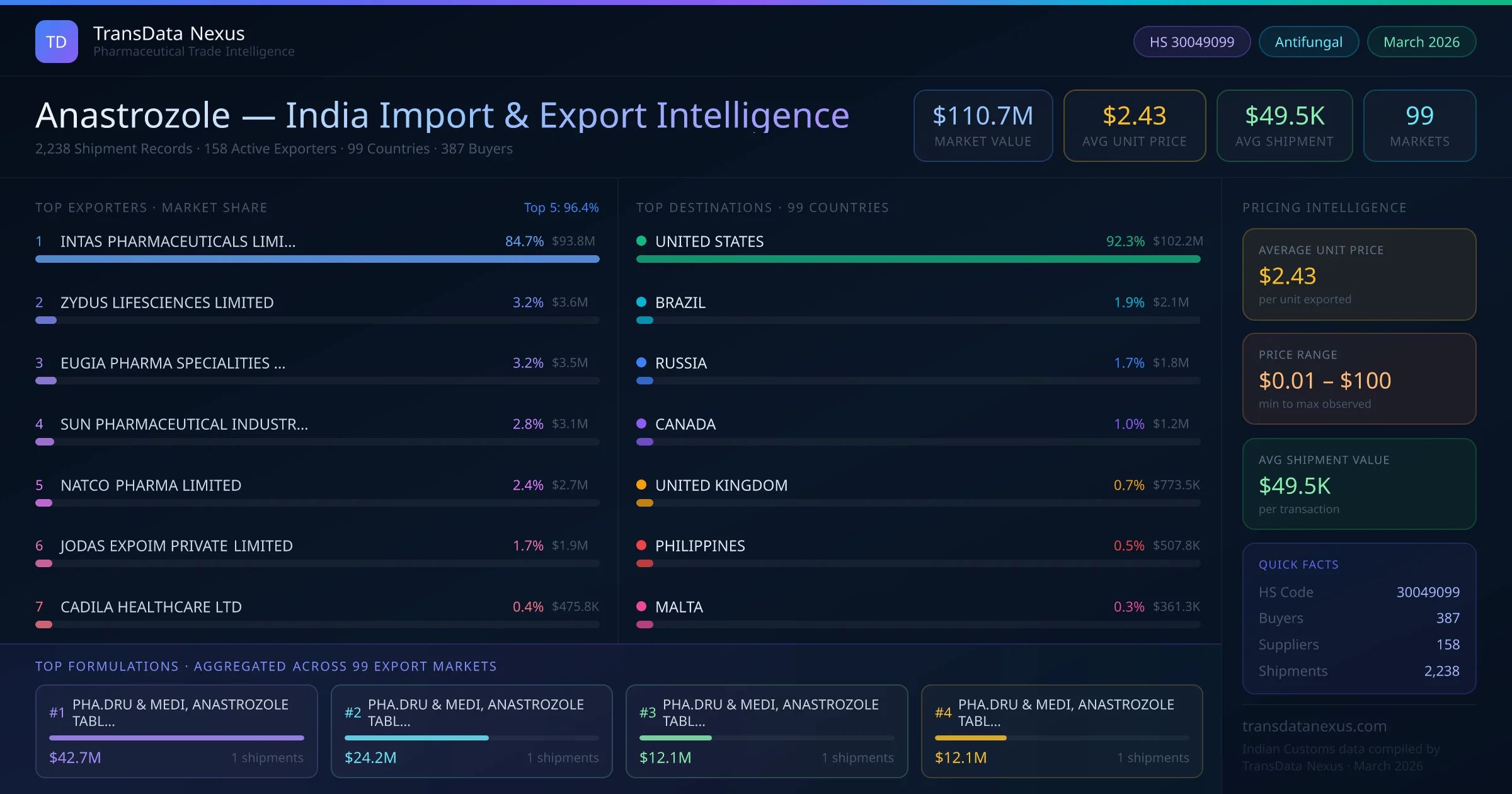Click the orange dot beside United Kingdom
Screen dimensions: 1512x794
point(641,485)
